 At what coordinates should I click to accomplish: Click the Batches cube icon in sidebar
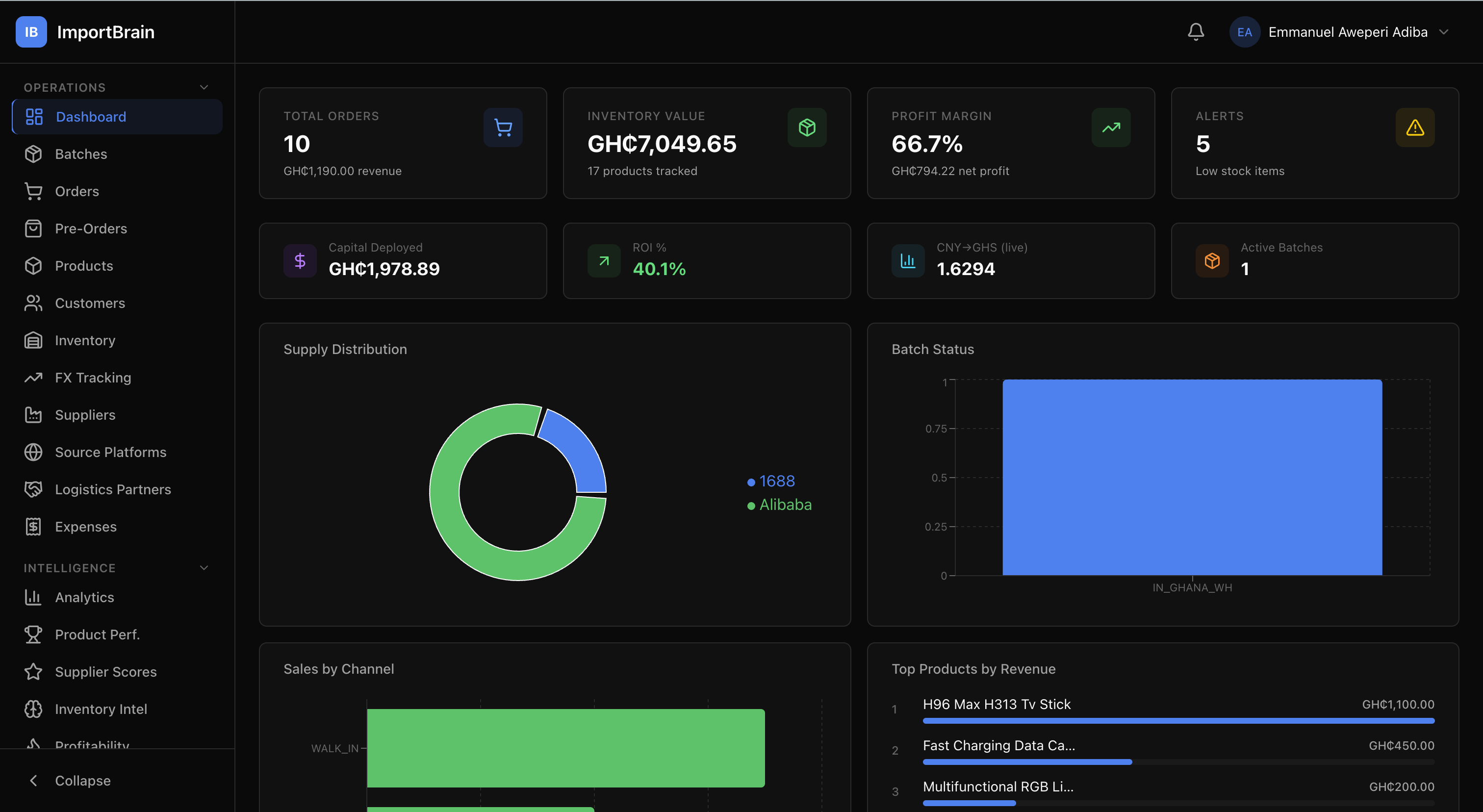click(33, 153)
